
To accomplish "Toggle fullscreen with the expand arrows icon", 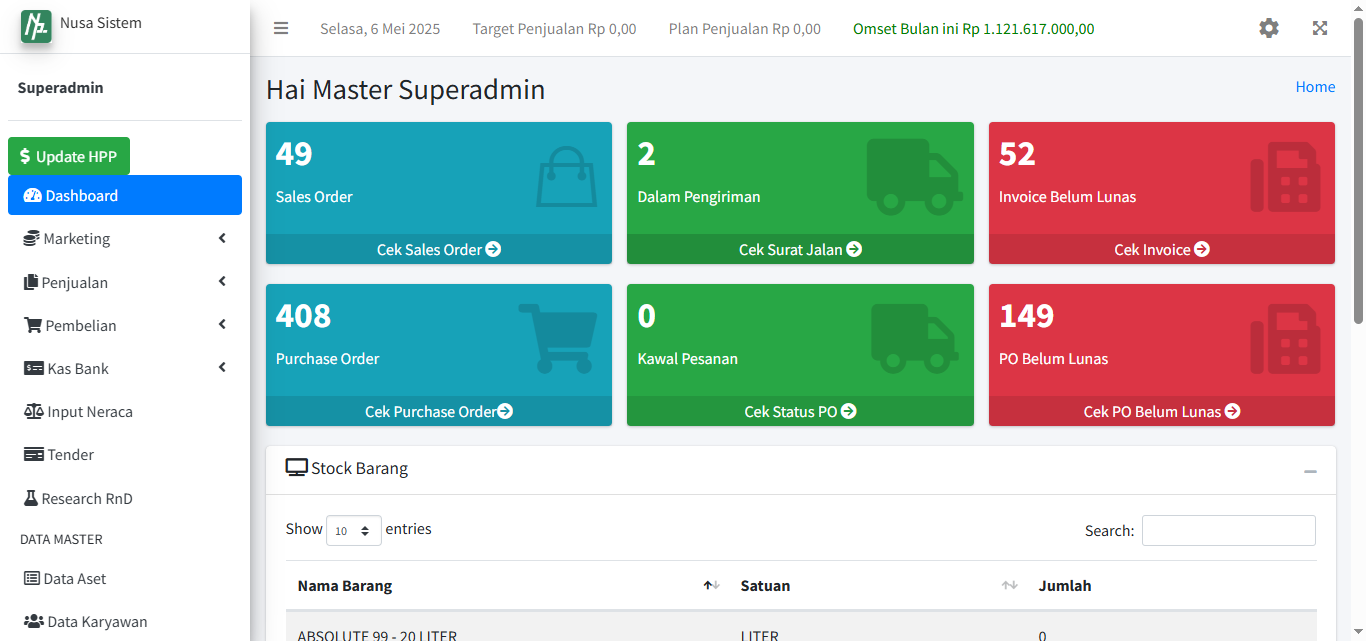I will [x=1320, y=29].
